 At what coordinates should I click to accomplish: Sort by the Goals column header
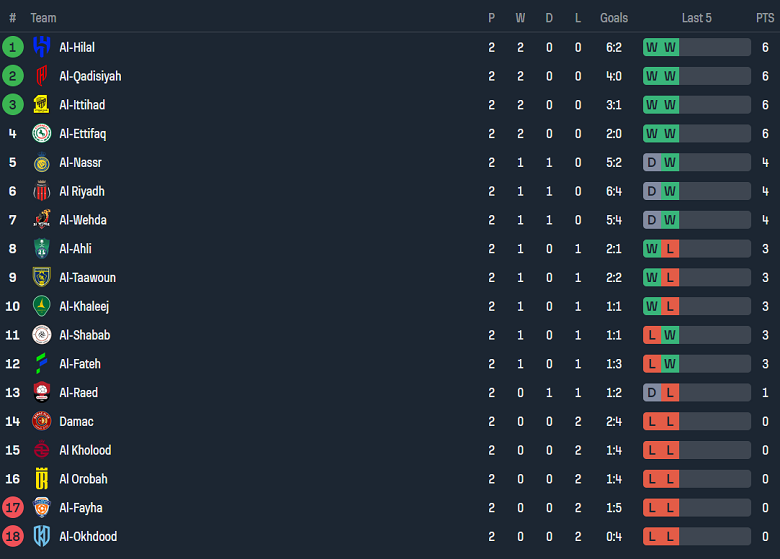(x=614, y=18)
